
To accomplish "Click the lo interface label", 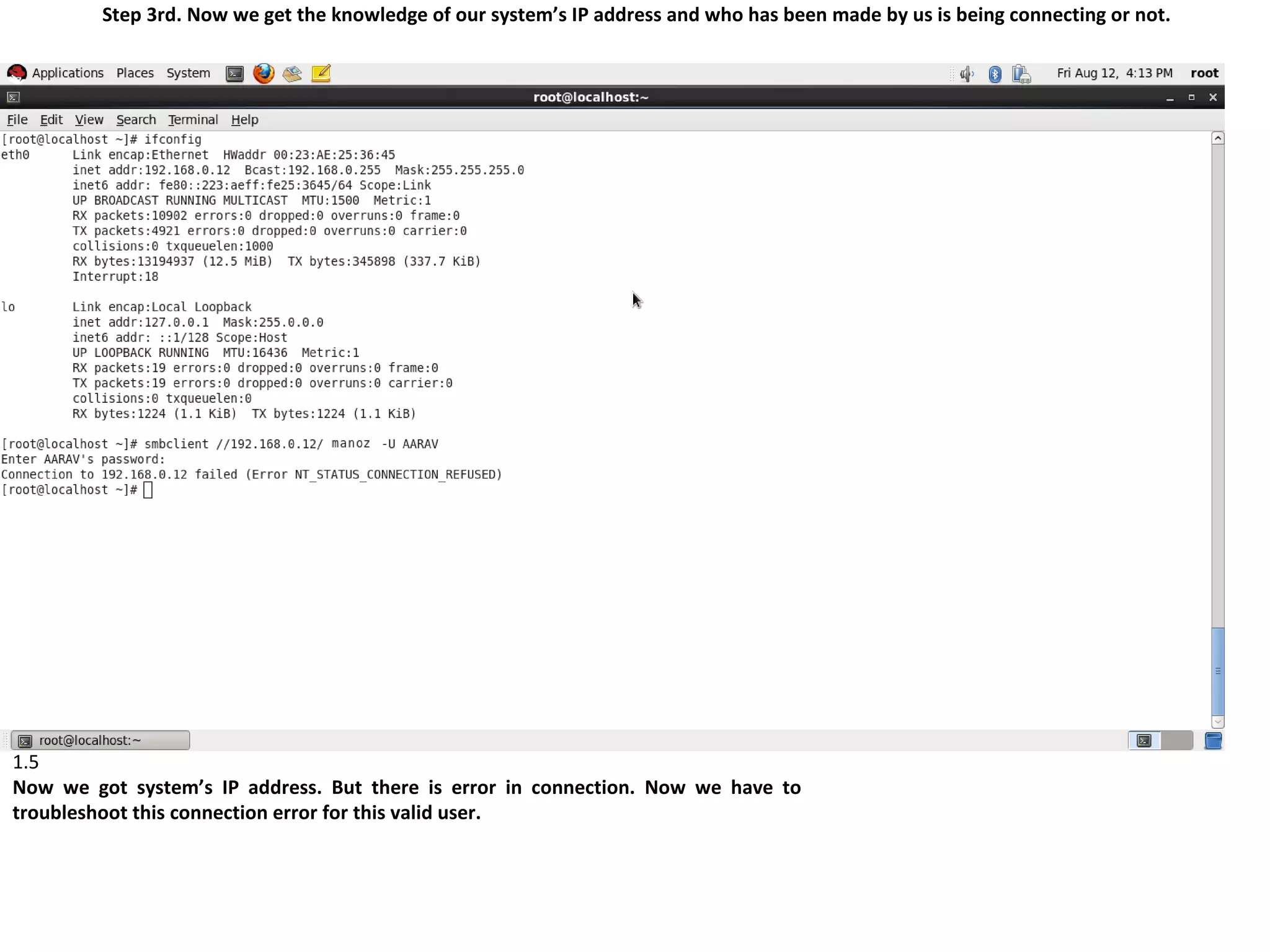I will [8, 307].
